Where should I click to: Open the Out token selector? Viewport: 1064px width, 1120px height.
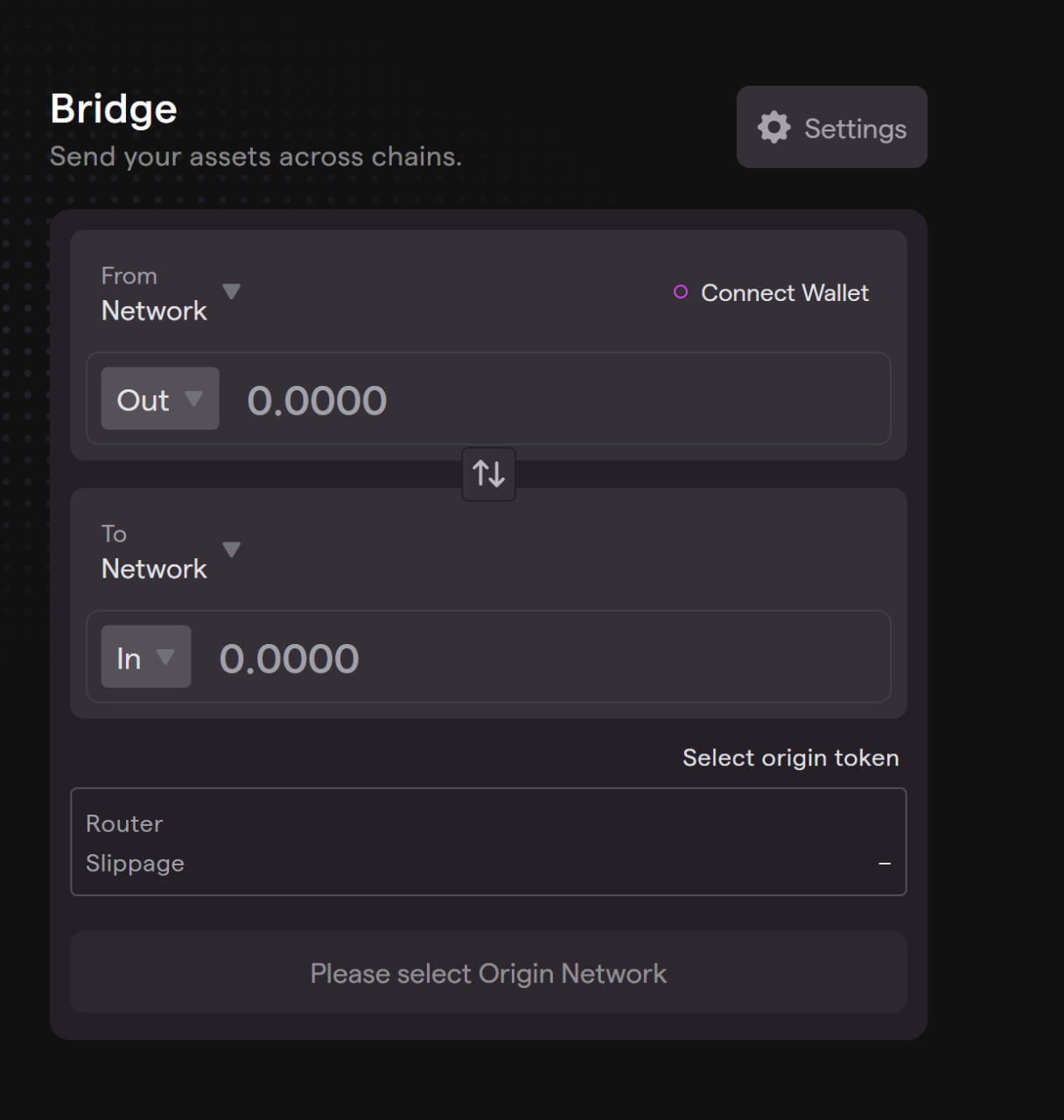click(x=143, y=400)
